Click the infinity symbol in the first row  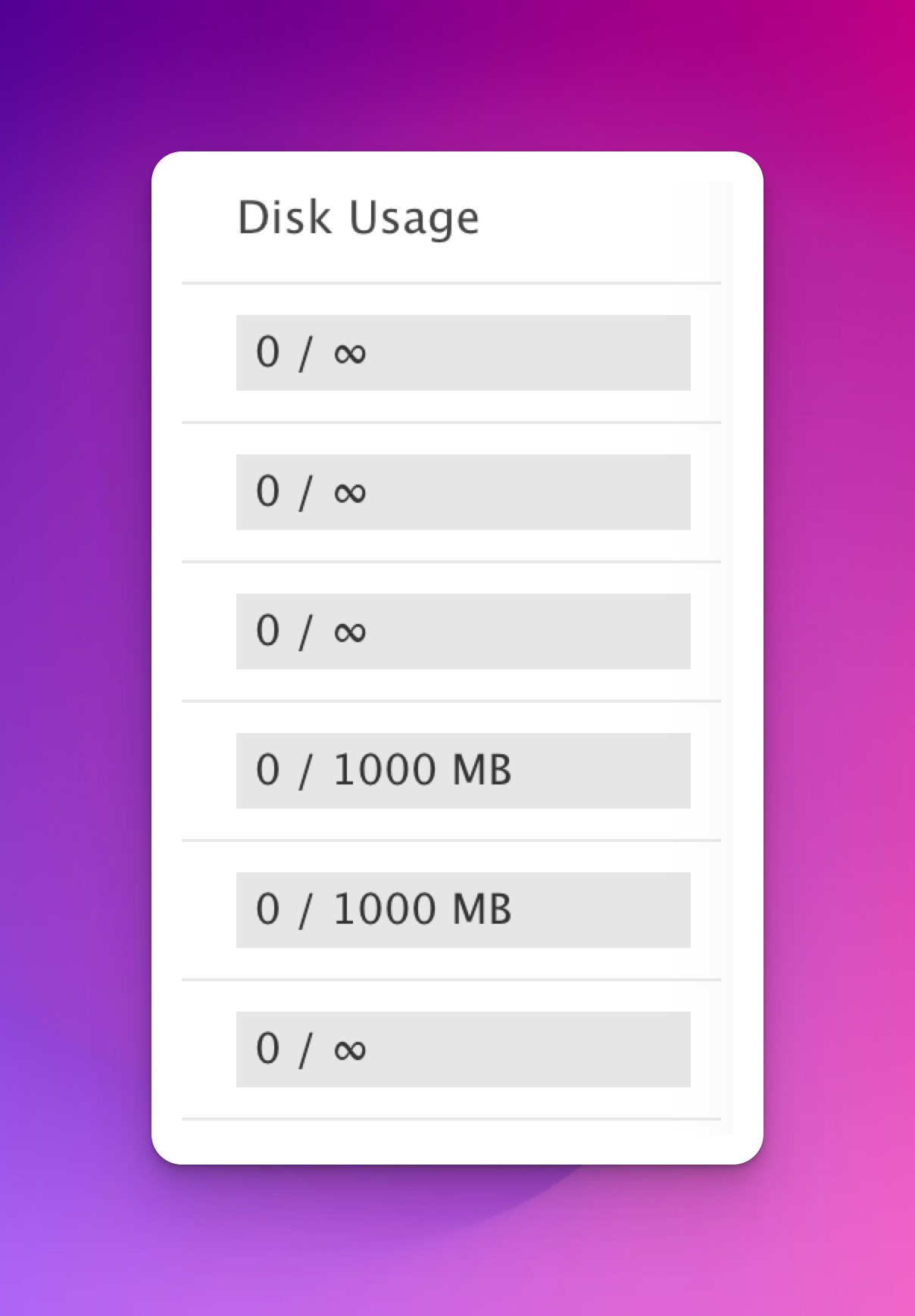click(x=350, y=354)
